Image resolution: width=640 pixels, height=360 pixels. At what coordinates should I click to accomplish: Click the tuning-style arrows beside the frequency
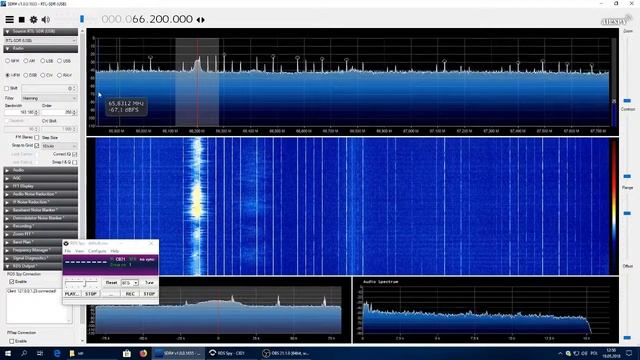click(201, 20)
